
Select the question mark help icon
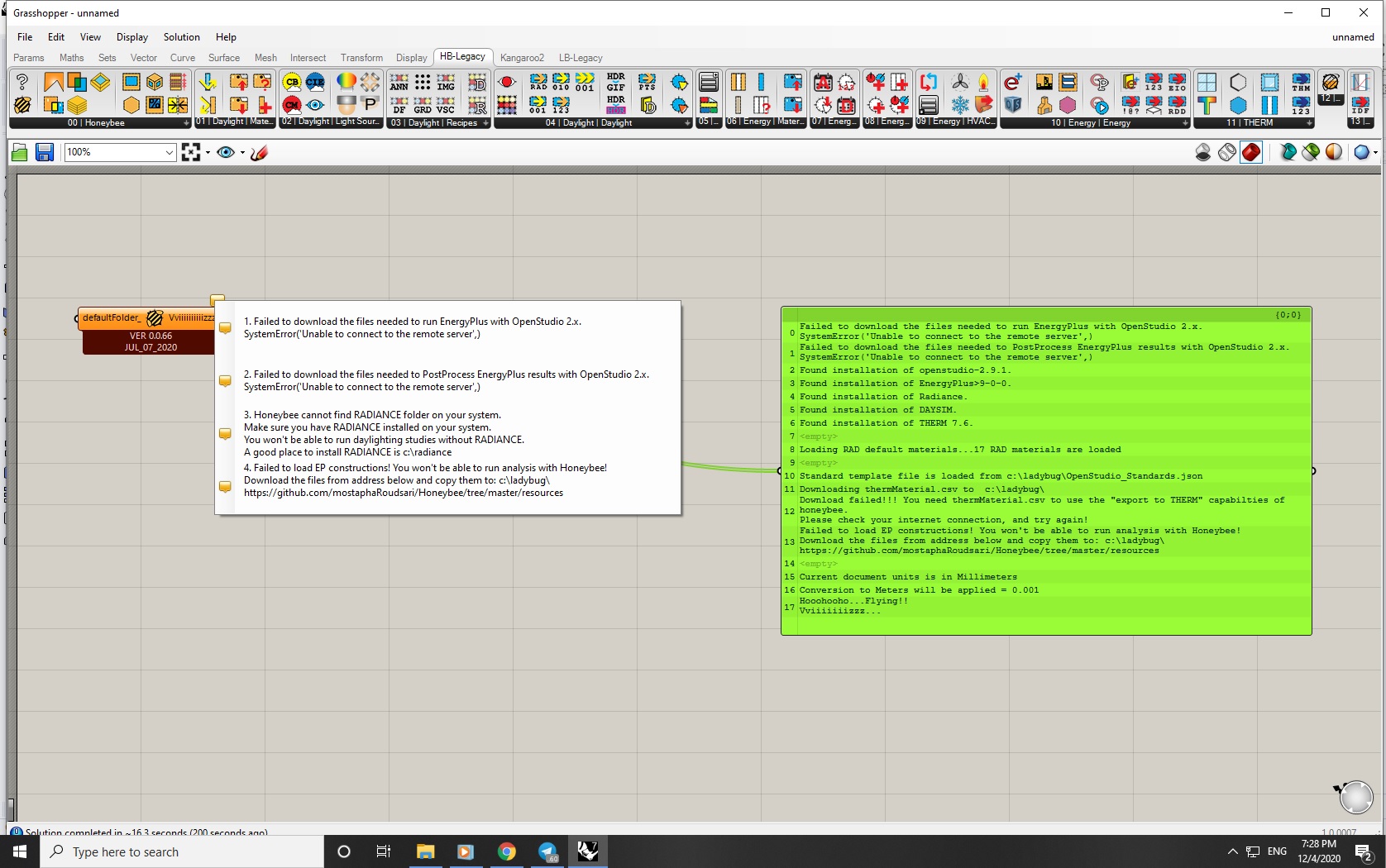click(22, 82)
